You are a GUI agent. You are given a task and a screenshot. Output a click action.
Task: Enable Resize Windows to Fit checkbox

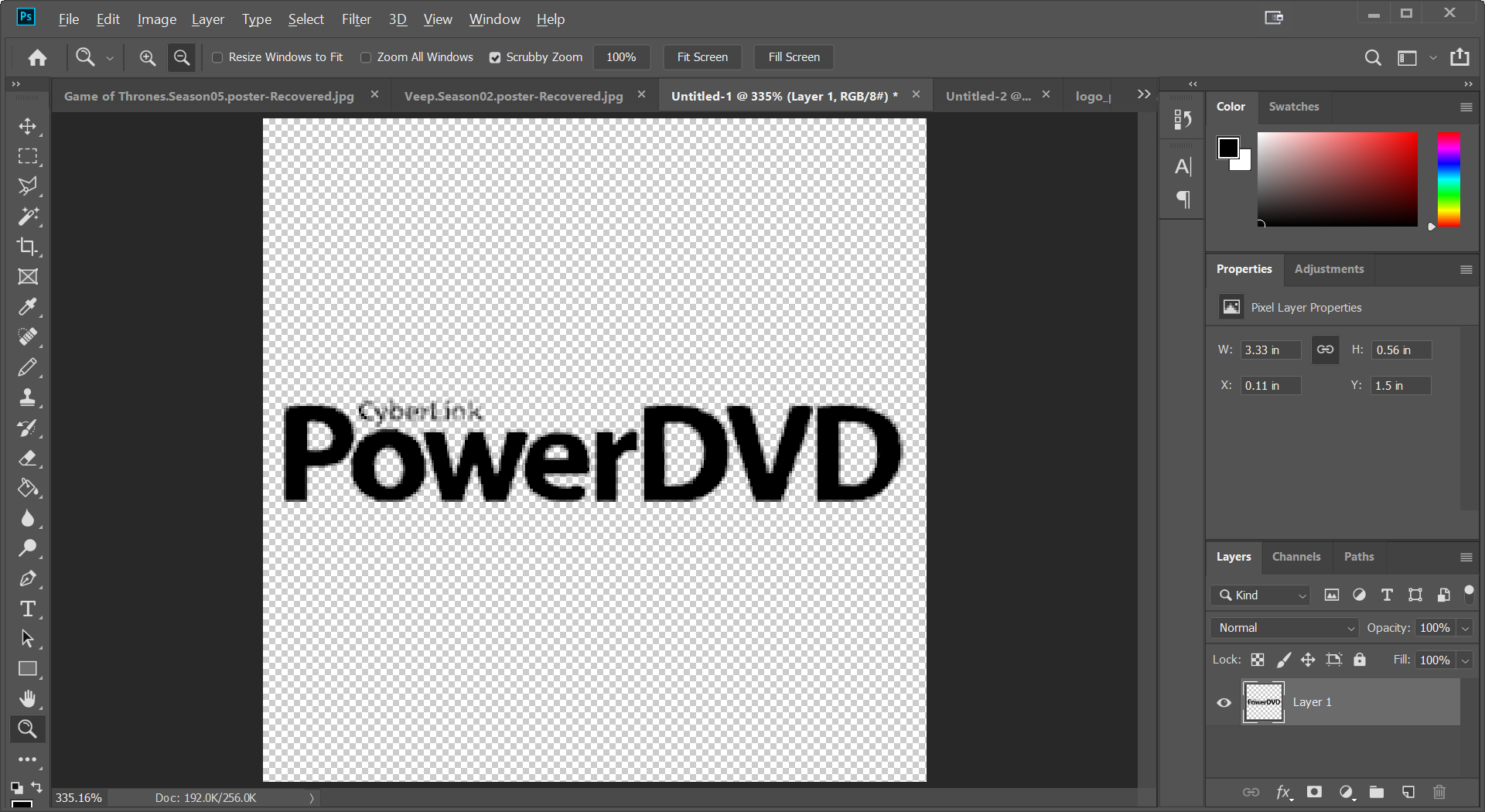coord(217,57)
